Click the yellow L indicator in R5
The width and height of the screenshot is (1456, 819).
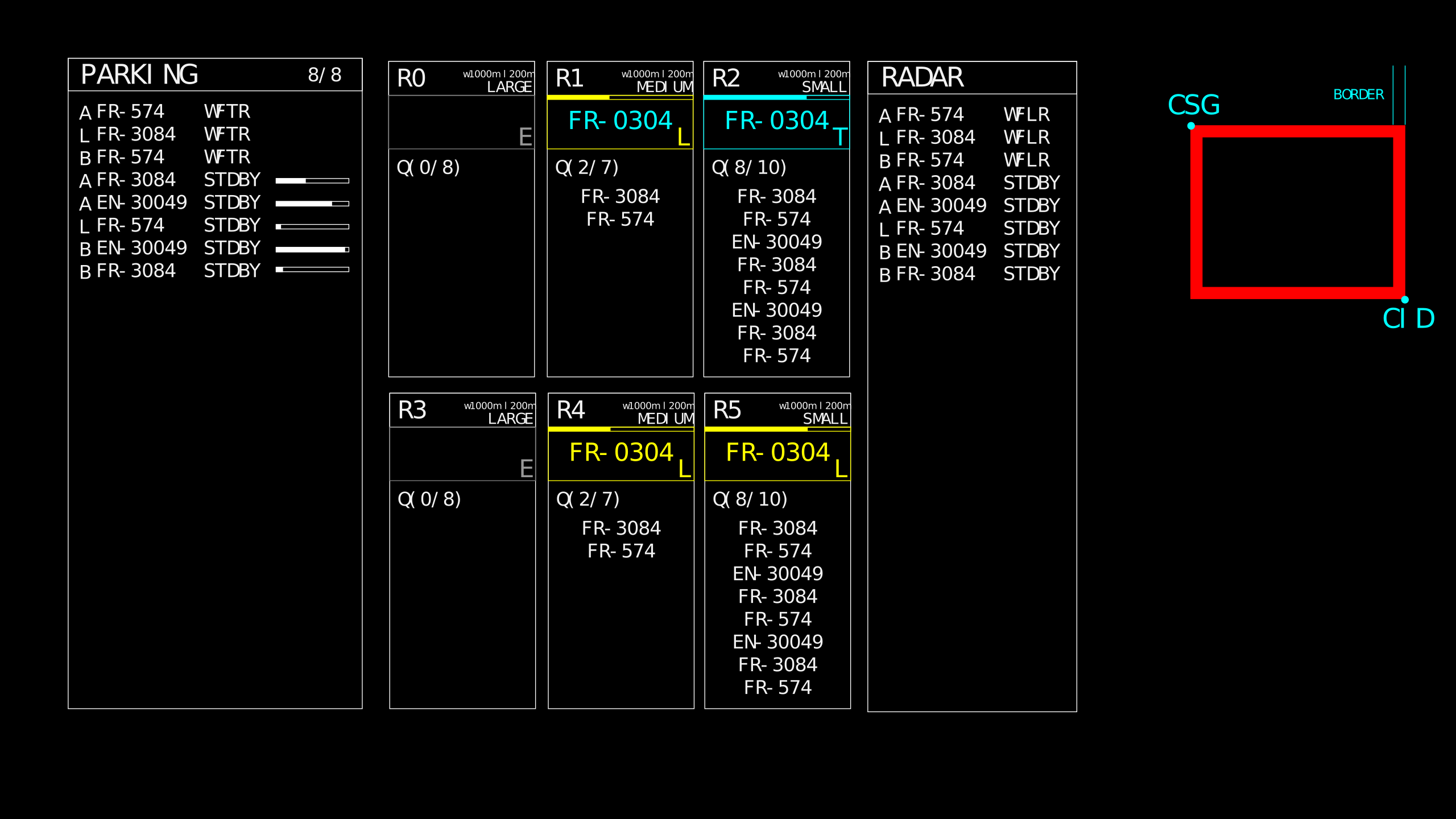841,469
